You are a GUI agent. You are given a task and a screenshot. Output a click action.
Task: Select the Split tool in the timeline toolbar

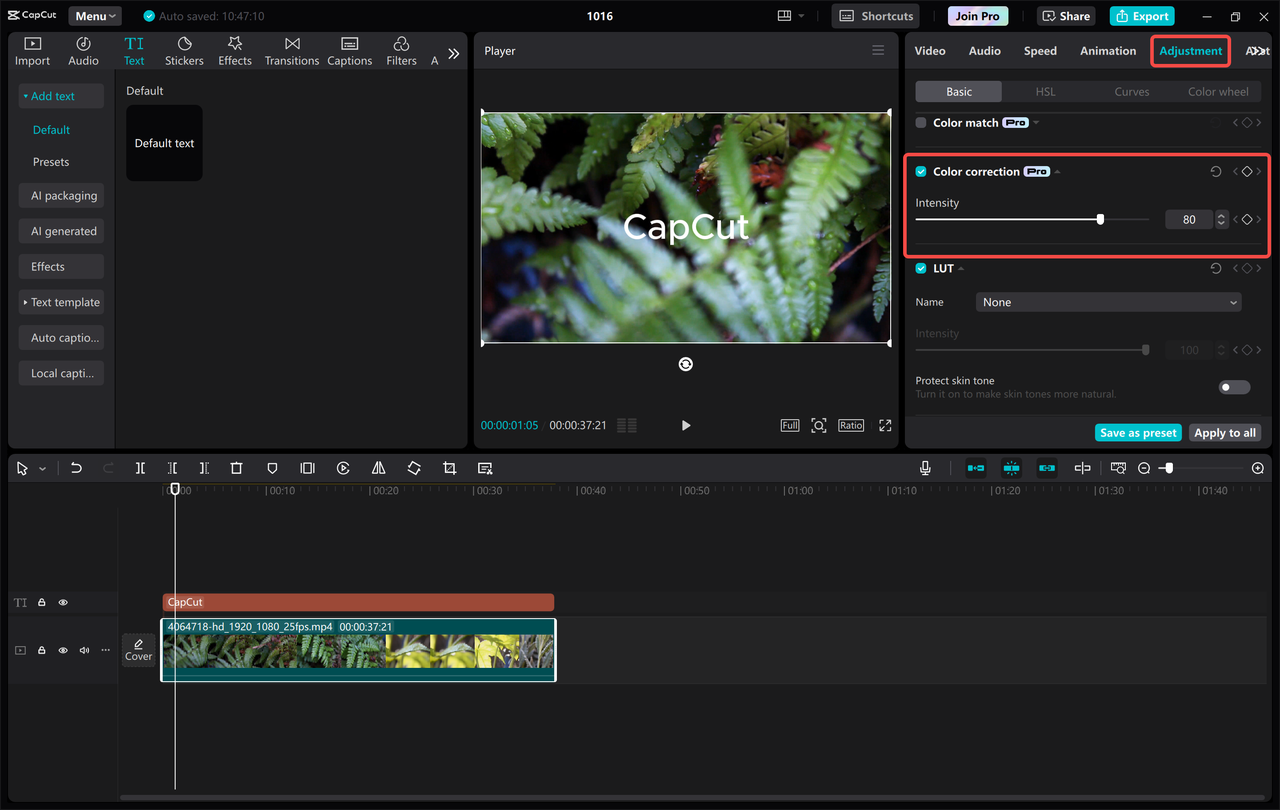pos(140,467)
